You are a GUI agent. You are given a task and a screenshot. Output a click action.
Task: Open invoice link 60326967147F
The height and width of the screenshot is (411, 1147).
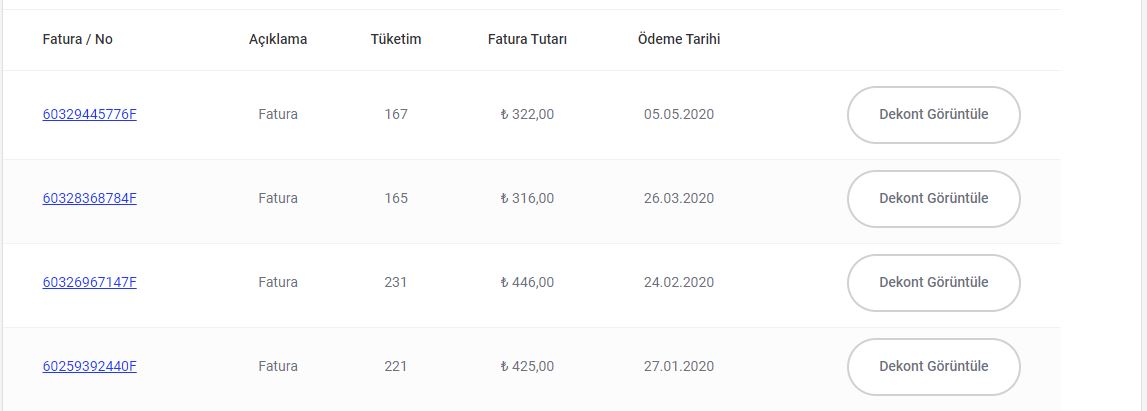(x=89, y=282)
